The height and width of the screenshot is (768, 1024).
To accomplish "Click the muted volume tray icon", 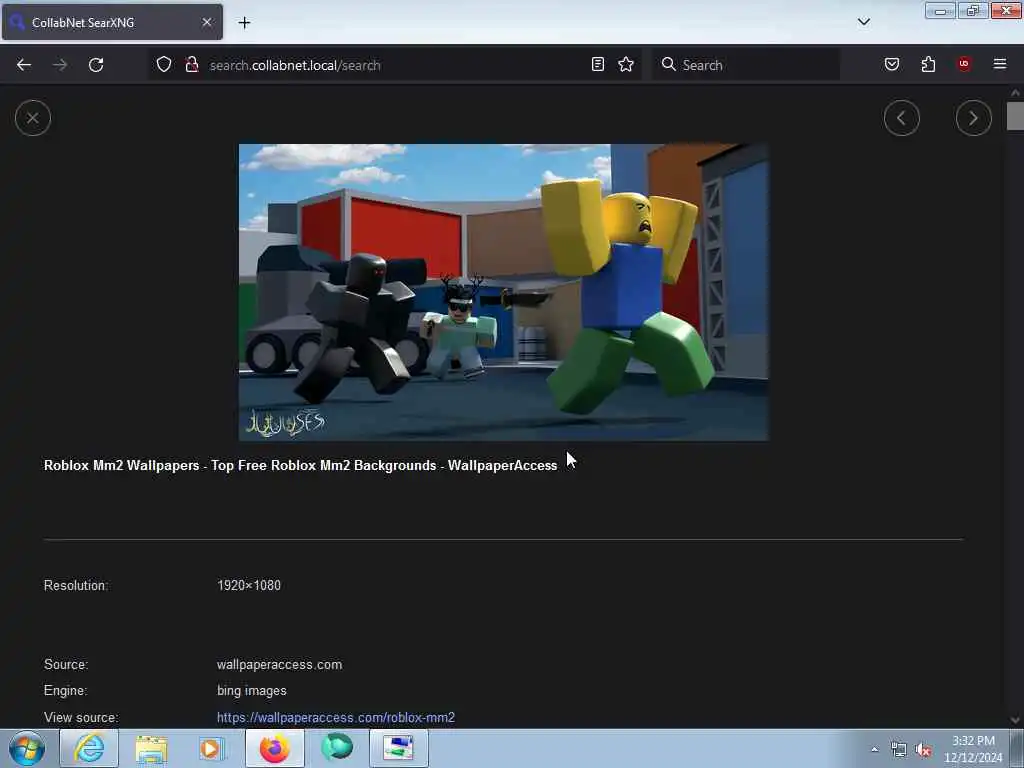I will click(x=923, y=749).
